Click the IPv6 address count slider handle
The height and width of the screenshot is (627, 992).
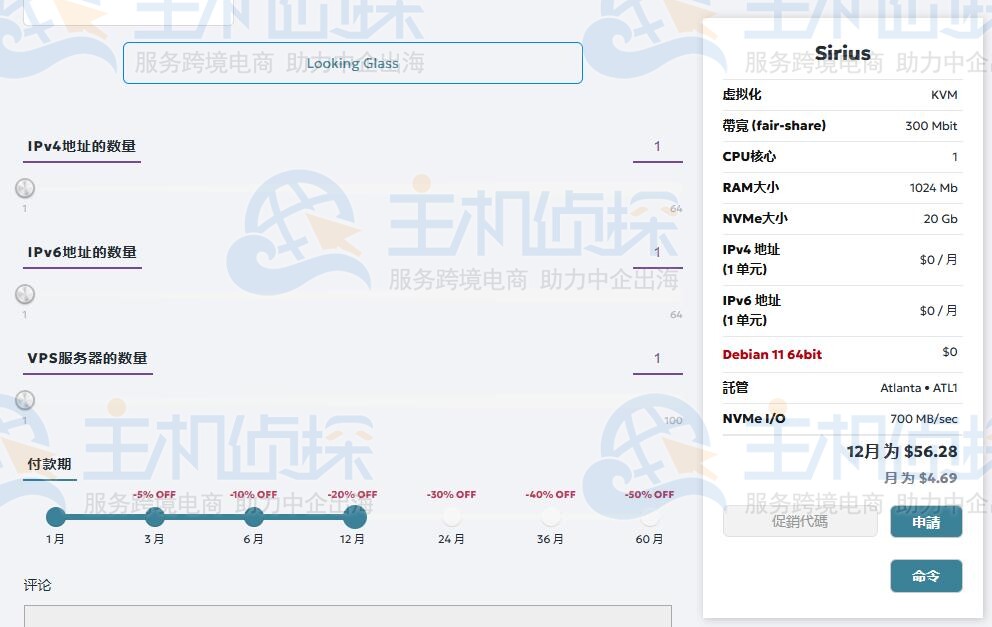24,293
